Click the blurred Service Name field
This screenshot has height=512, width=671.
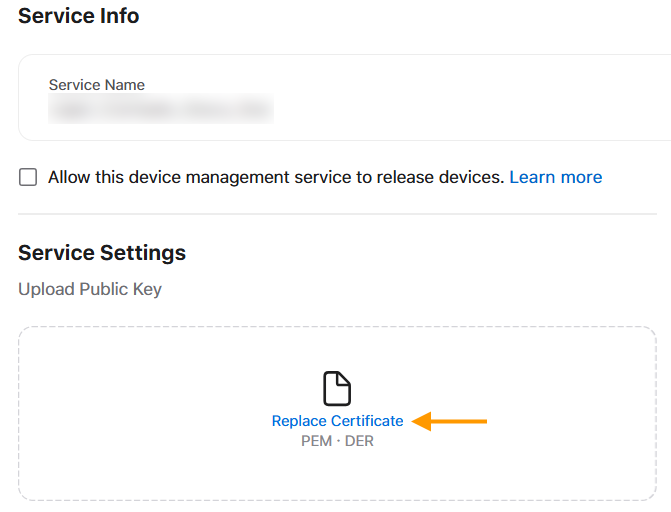coord(161,109)
